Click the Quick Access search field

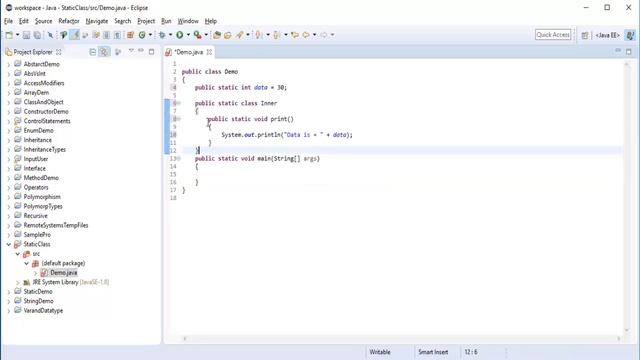[x=553, y=35]
